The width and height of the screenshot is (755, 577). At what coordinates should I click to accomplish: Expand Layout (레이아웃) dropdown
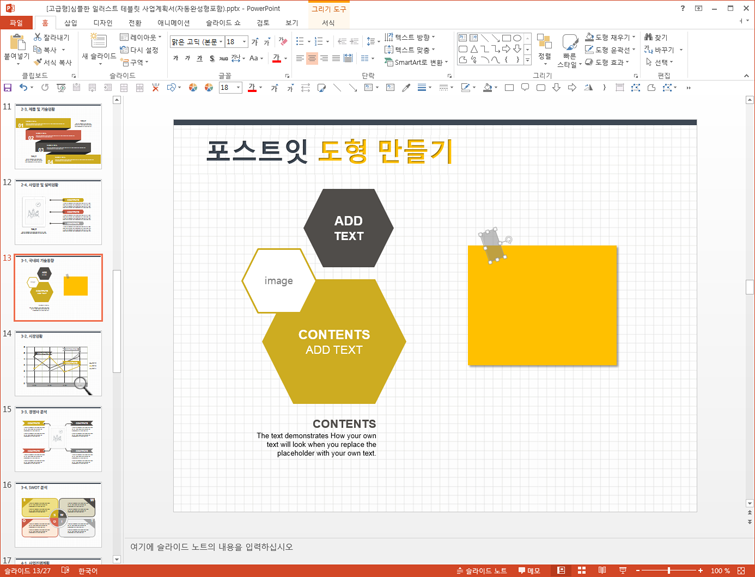pyautogui.click(x=141, y=37)
